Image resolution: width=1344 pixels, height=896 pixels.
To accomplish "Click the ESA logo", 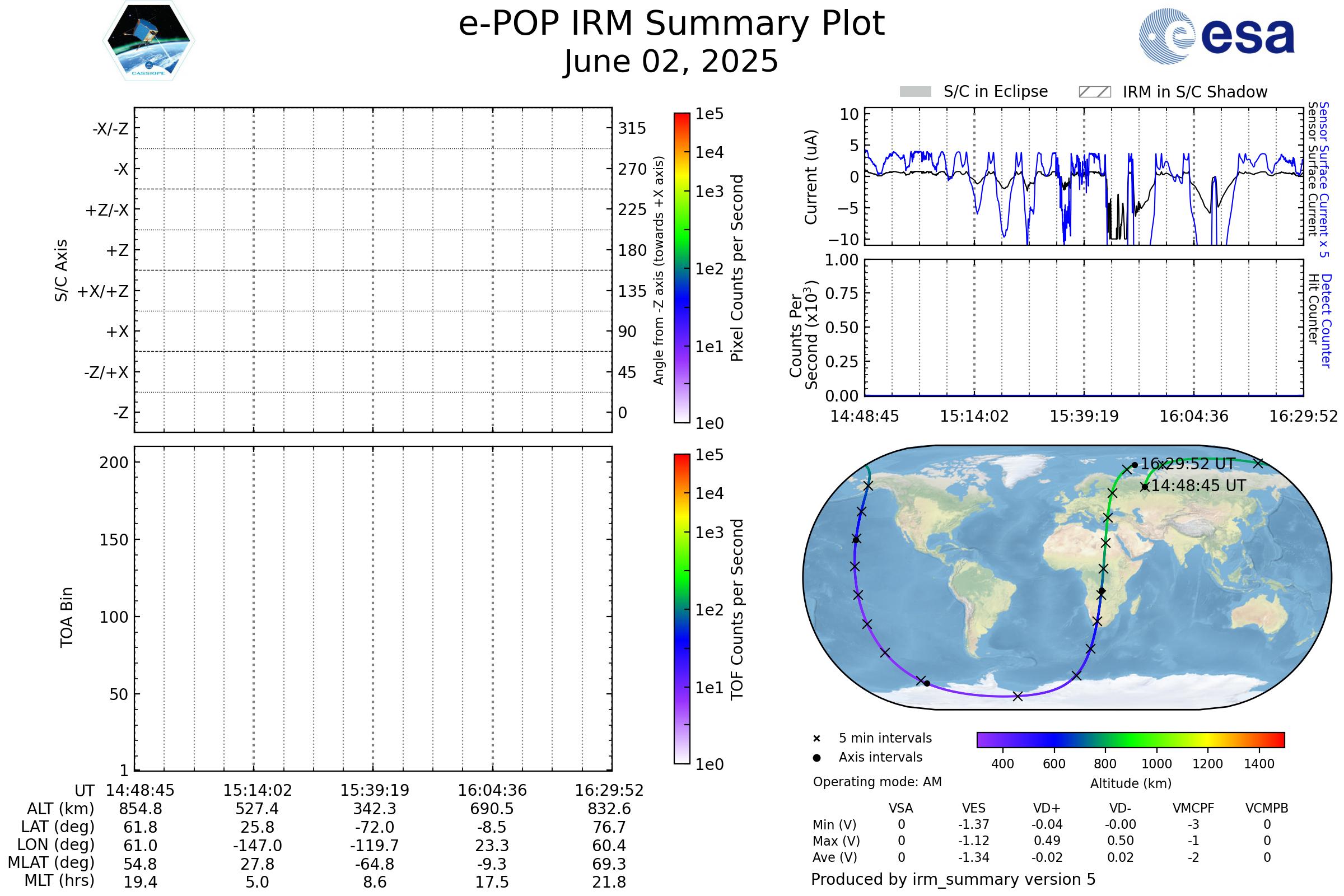I will 1216,36.
